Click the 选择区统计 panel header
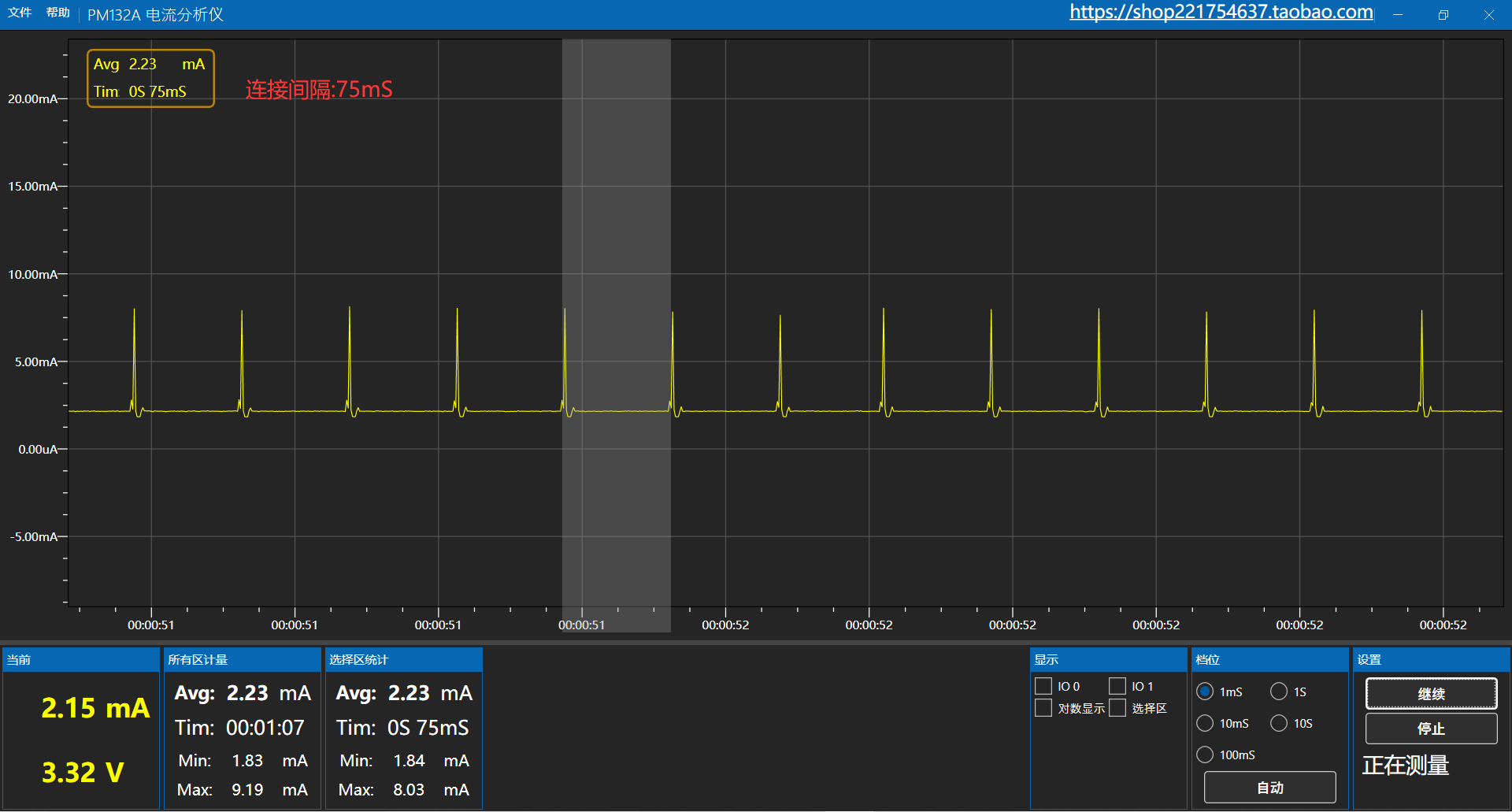The image size is (1512, 812). [x=404, y=659]
